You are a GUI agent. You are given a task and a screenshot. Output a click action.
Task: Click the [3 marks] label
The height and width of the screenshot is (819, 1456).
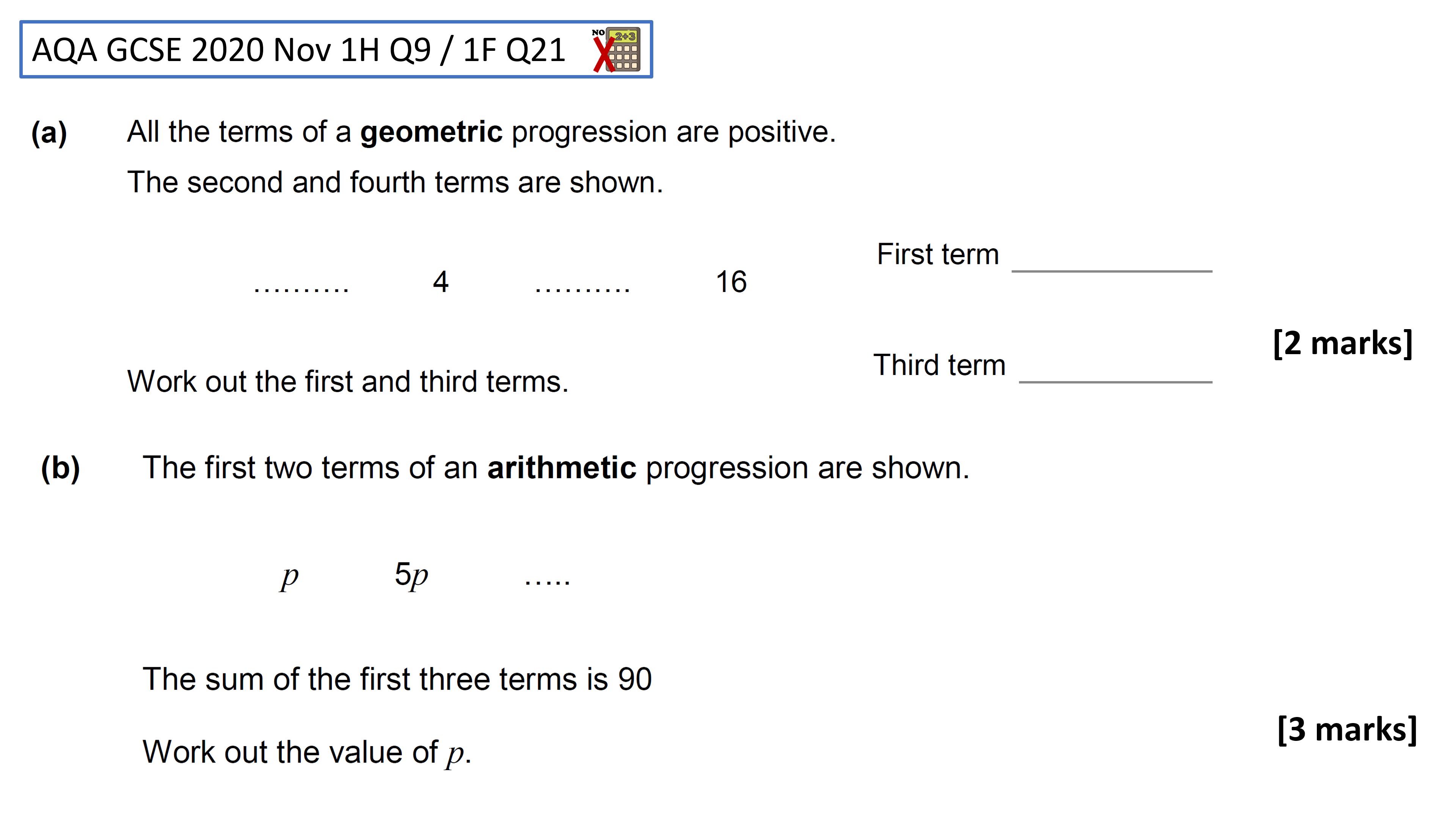click(x=1348, y=729)
